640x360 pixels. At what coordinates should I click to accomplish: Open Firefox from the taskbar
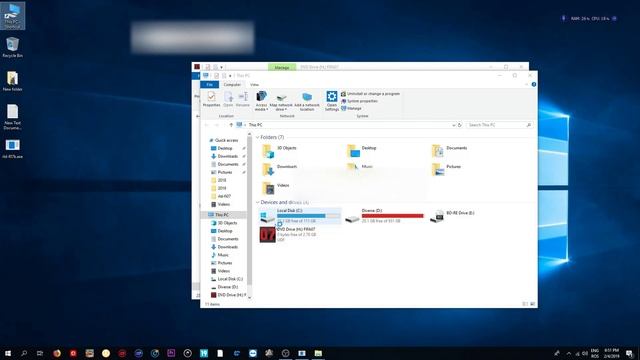(x=57, y=353)
